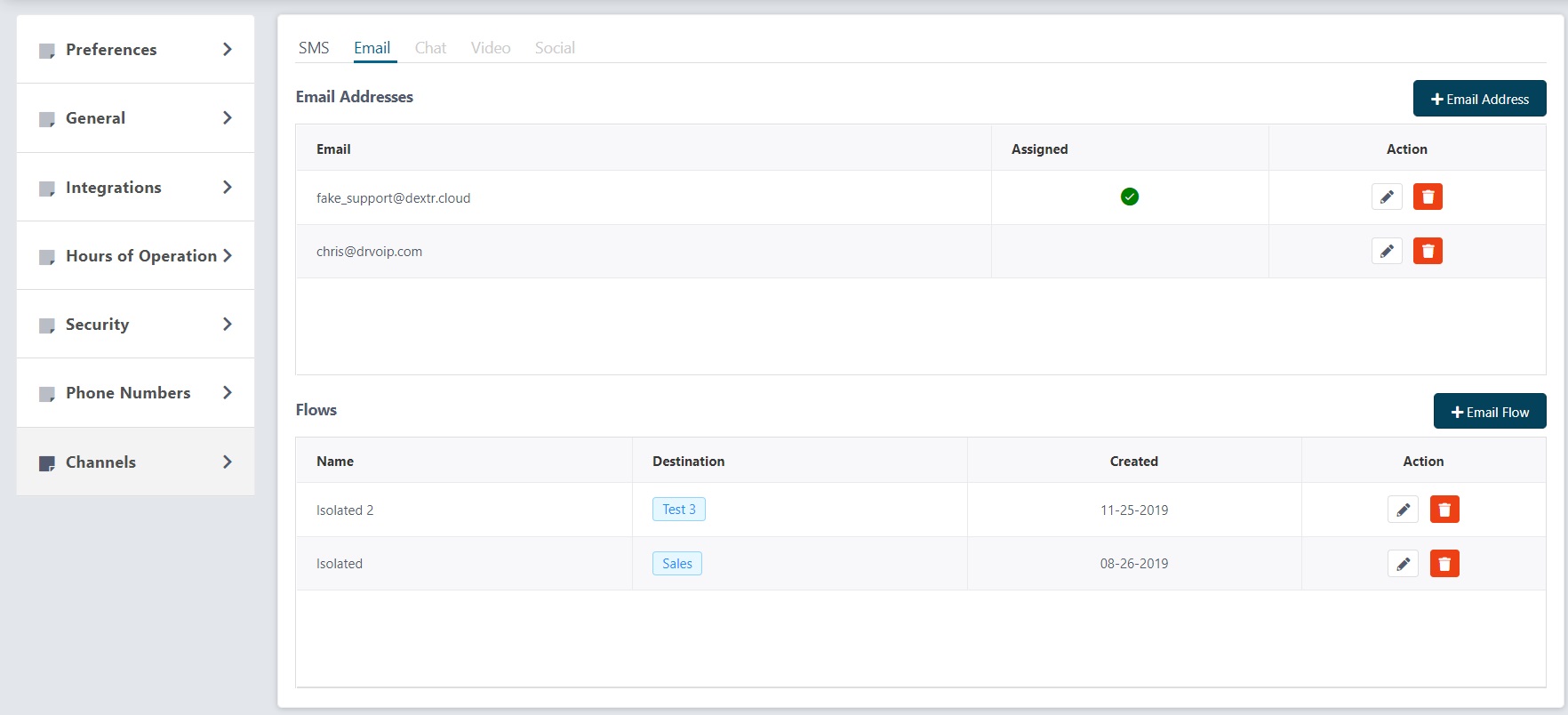The height and width of the screenshot is (715, 1568).
Task: Delete the chris@drvoip.com email address
Action: (1428, 251)
